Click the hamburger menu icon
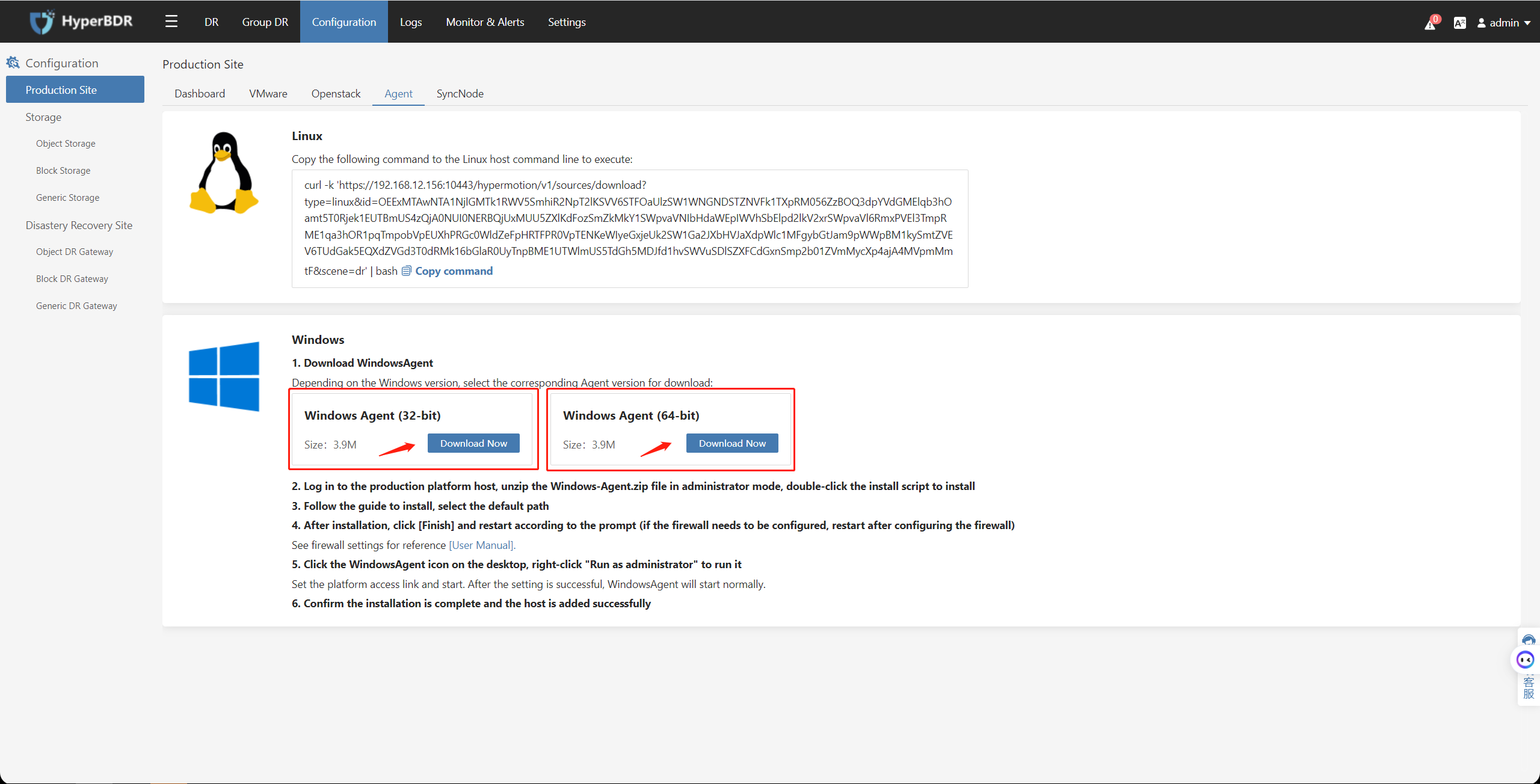This screenshot has width=1540, height=784. click(171, 21)
